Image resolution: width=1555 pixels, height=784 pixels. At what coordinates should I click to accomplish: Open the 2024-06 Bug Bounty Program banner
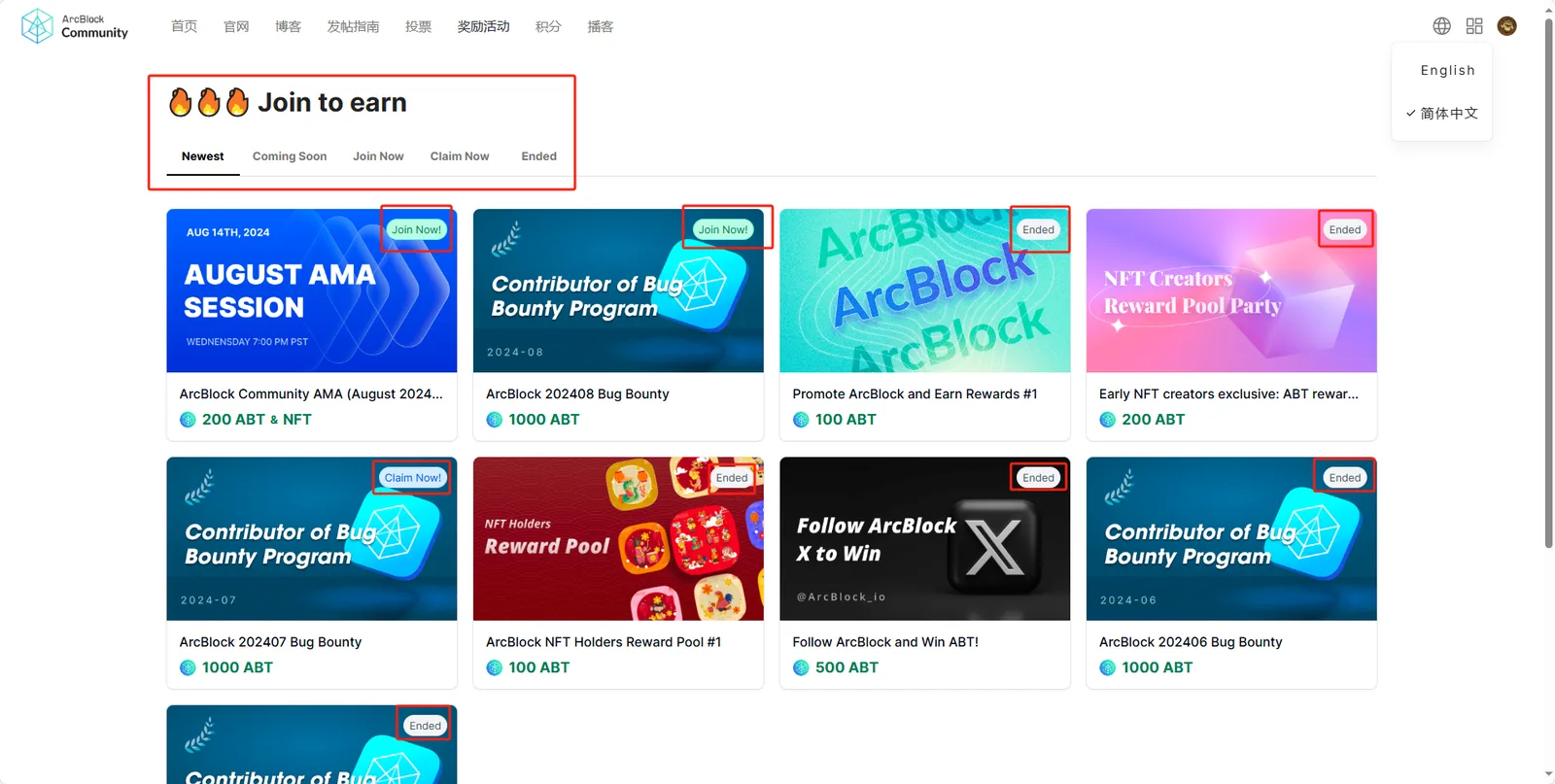tap(1231, 538)
